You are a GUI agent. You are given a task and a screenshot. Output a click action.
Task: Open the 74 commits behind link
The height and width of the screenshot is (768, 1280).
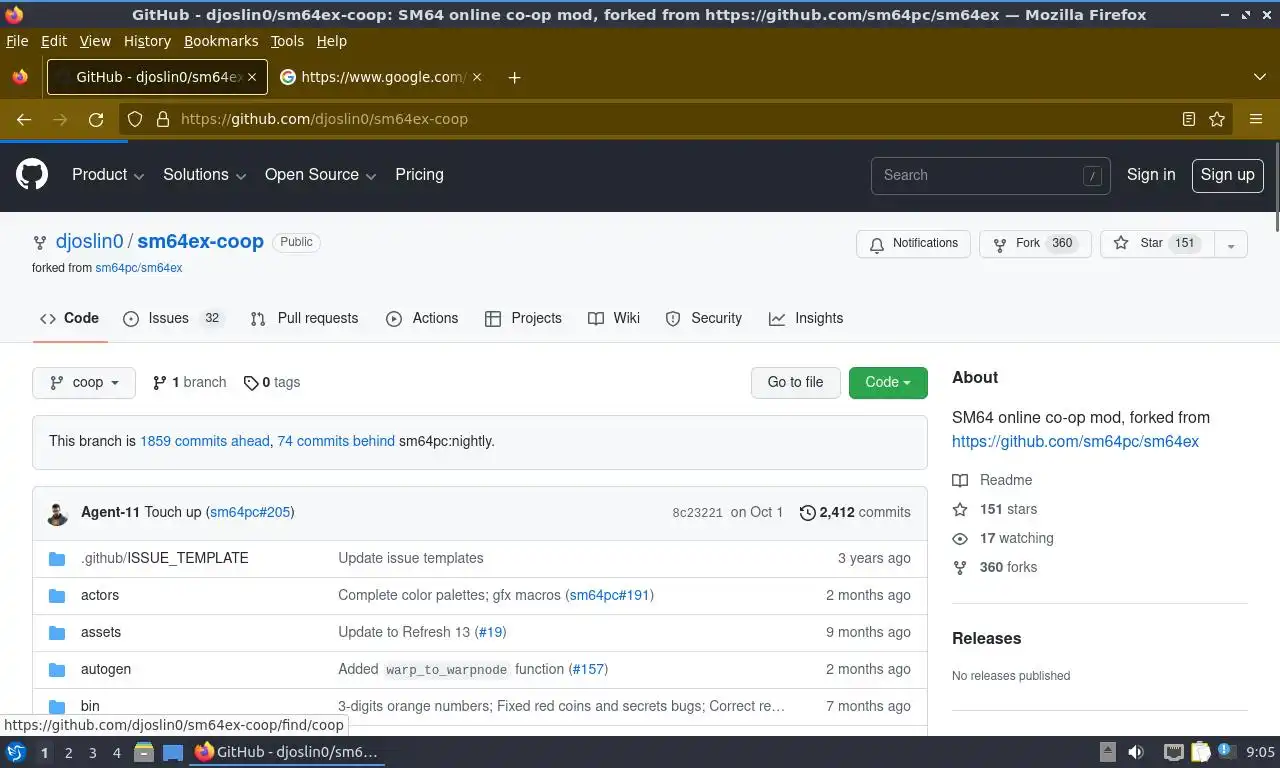click(x=336, y=441)
